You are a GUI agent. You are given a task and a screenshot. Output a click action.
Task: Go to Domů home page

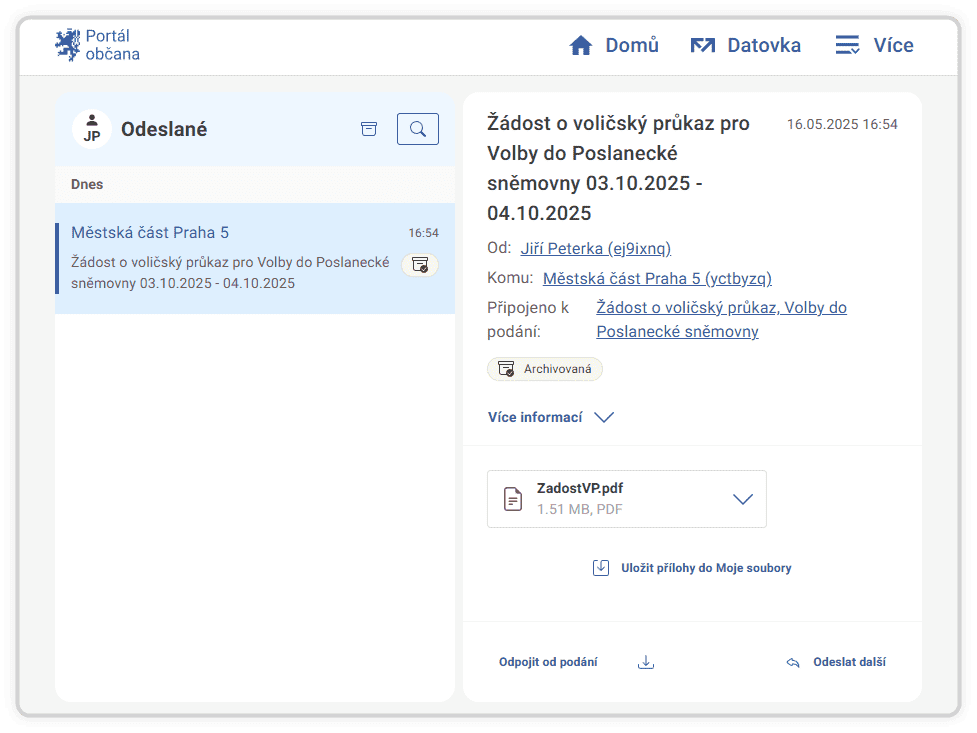[x=614, y=45]
